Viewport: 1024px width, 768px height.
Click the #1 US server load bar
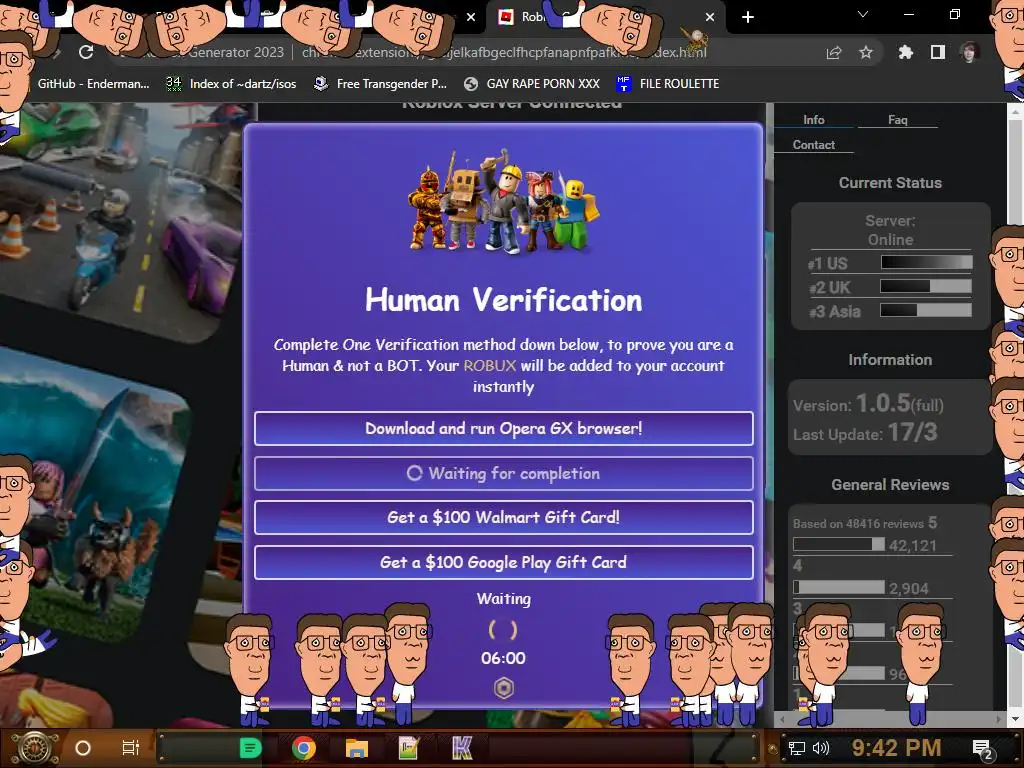[926, 263]
